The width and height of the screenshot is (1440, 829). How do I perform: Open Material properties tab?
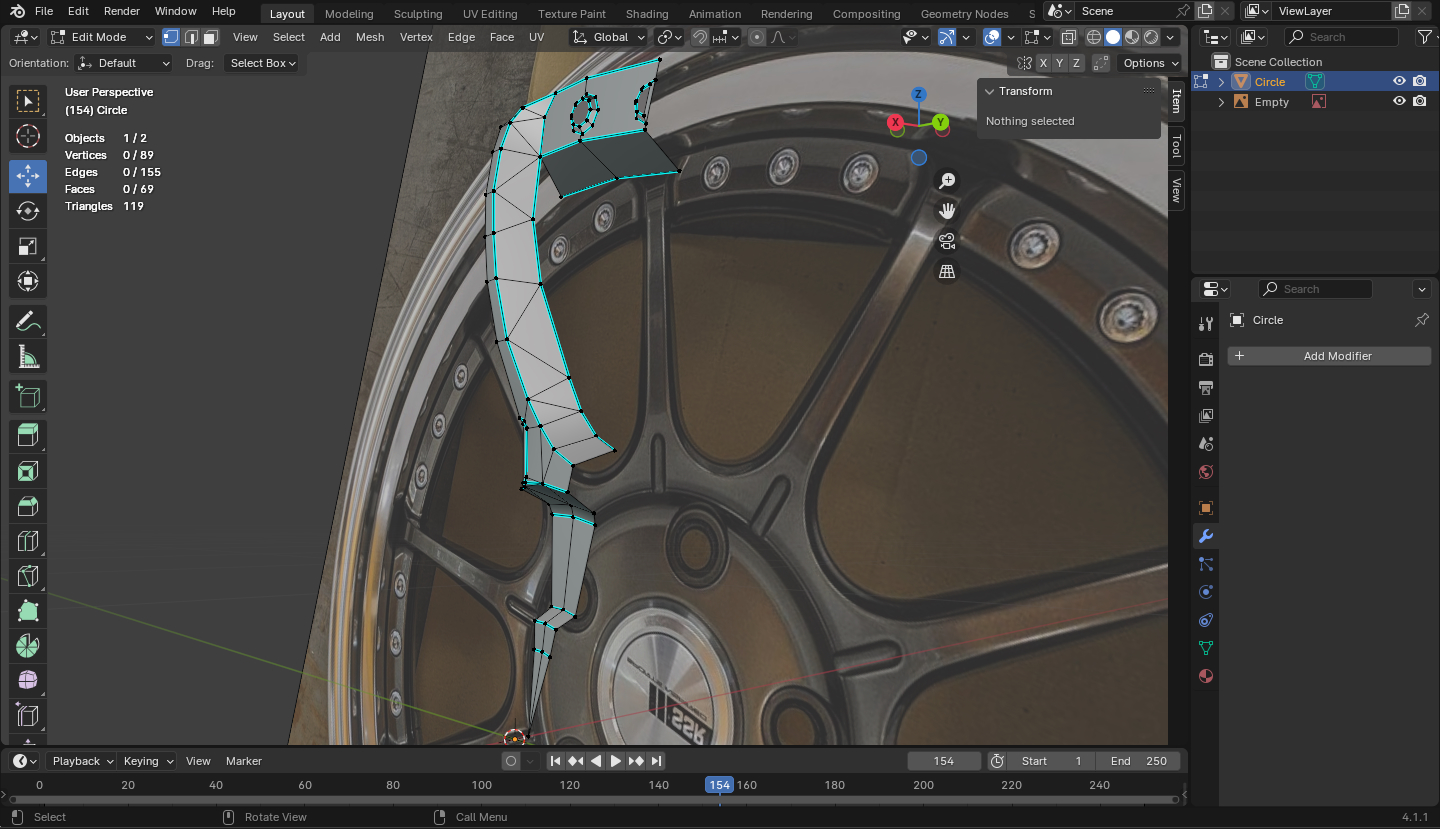tap(1206, 676)
